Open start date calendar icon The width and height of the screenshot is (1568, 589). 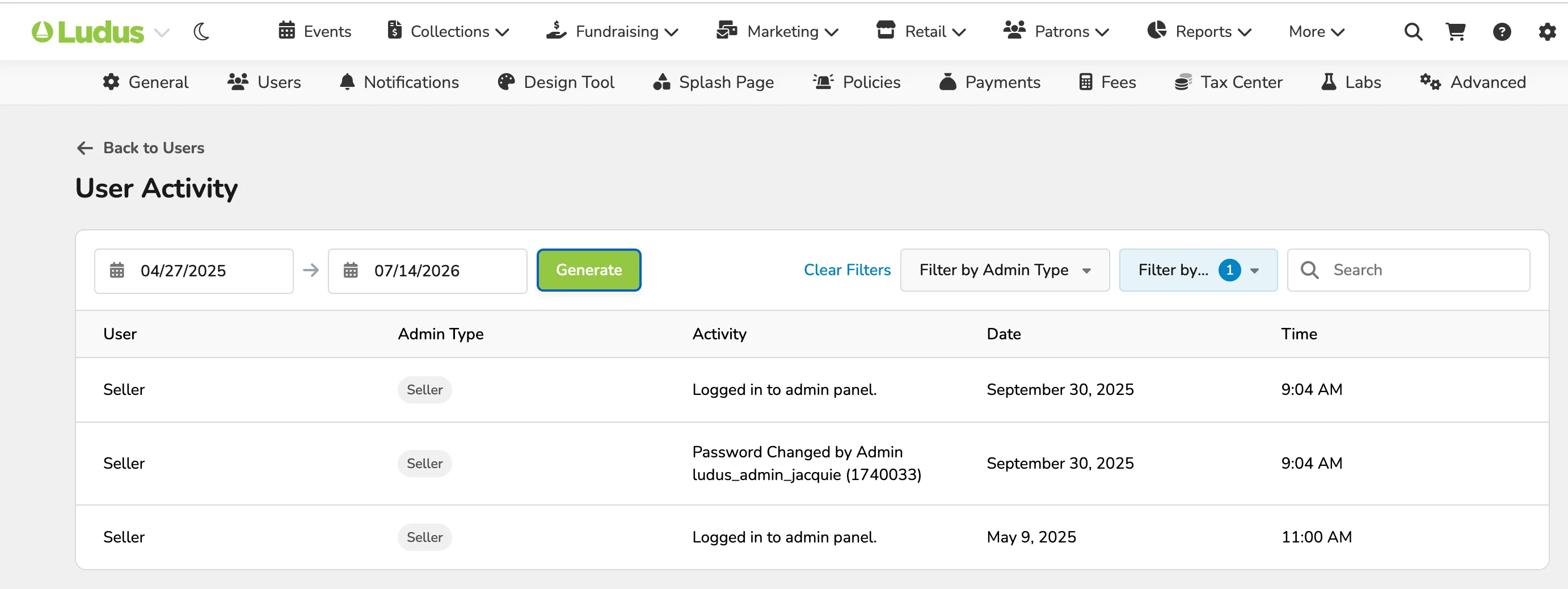click(117, 271)
